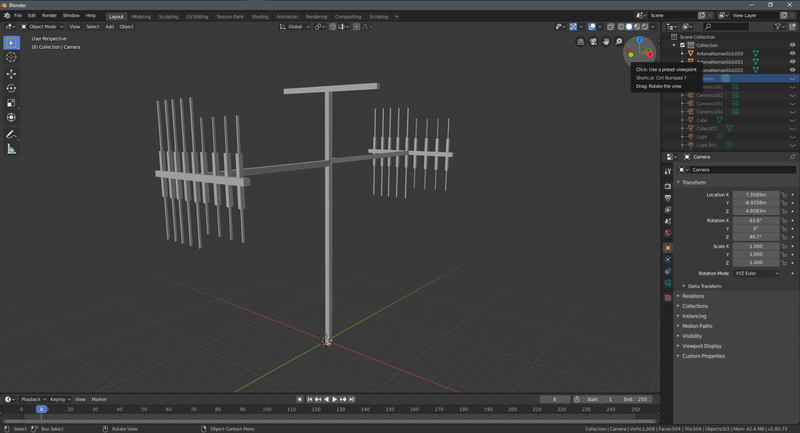Select the Scale tool

[11, 103]
